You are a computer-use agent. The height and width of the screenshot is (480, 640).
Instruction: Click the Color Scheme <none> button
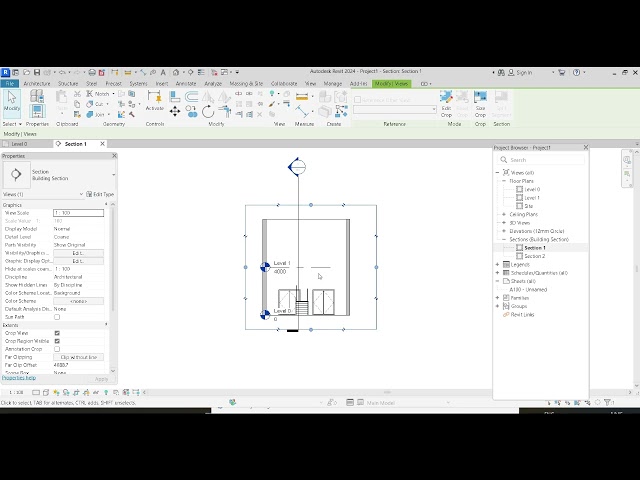tap(78, 301)
